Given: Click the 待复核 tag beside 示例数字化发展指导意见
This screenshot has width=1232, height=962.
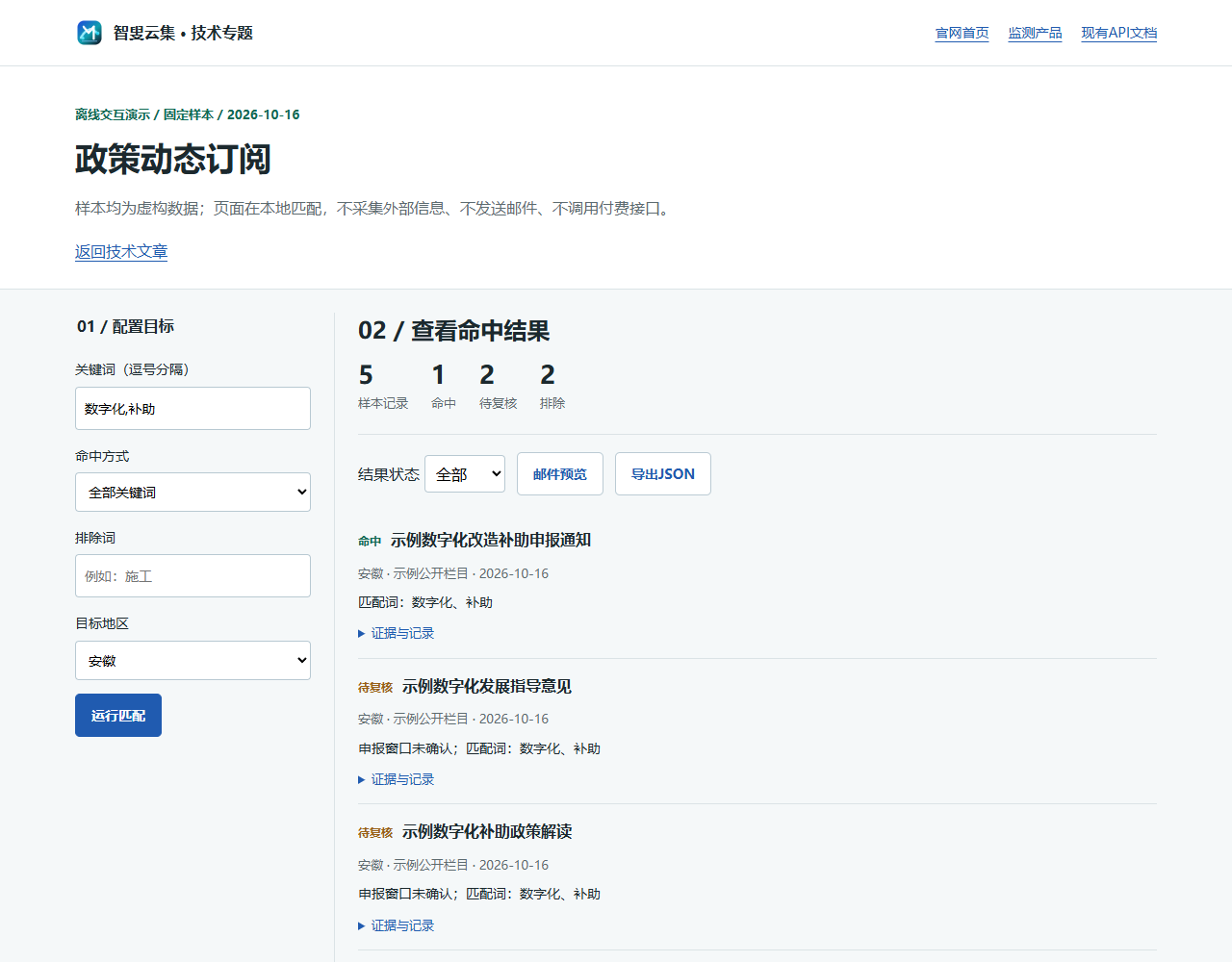Looking at the screenshot, I should (x=375, y=688).
